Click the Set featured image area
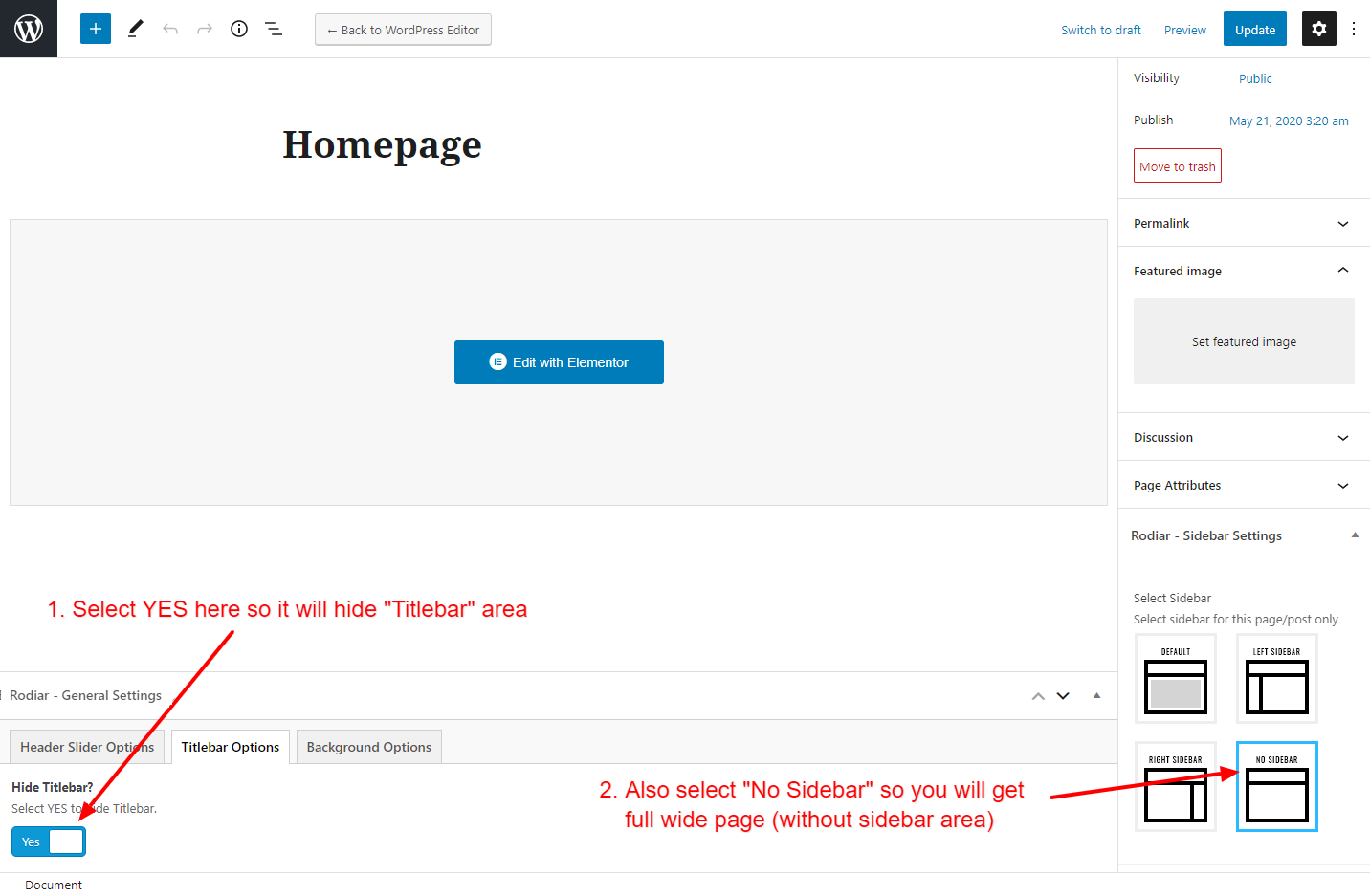 (1244, 341)
